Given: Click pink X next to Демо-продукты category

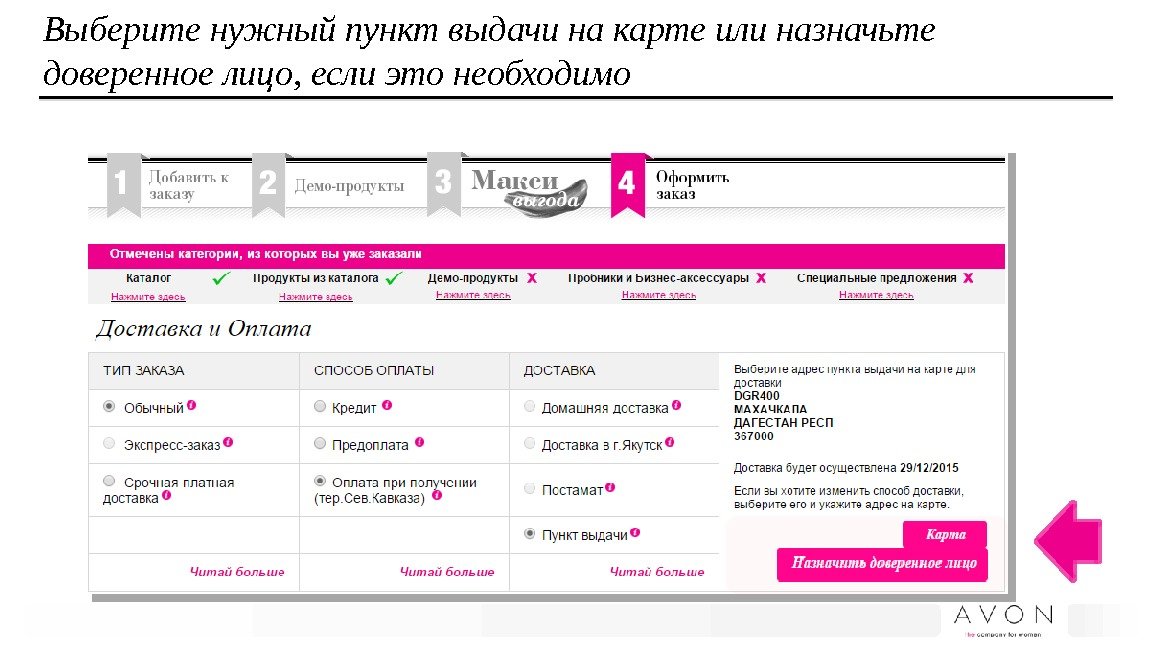Looking at the screenshot, I should click(532, 278).
